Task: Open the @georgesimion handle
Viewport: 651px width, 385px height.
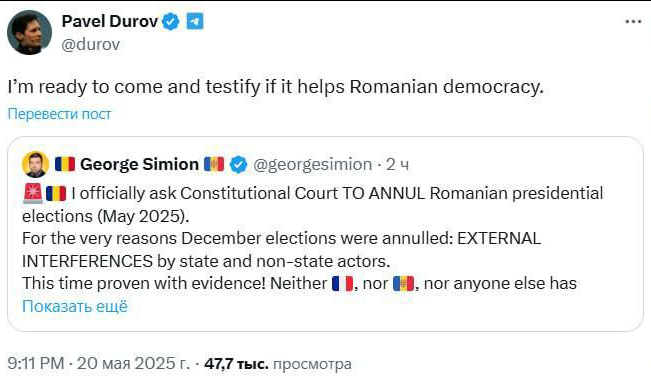Action: [313, 164]
